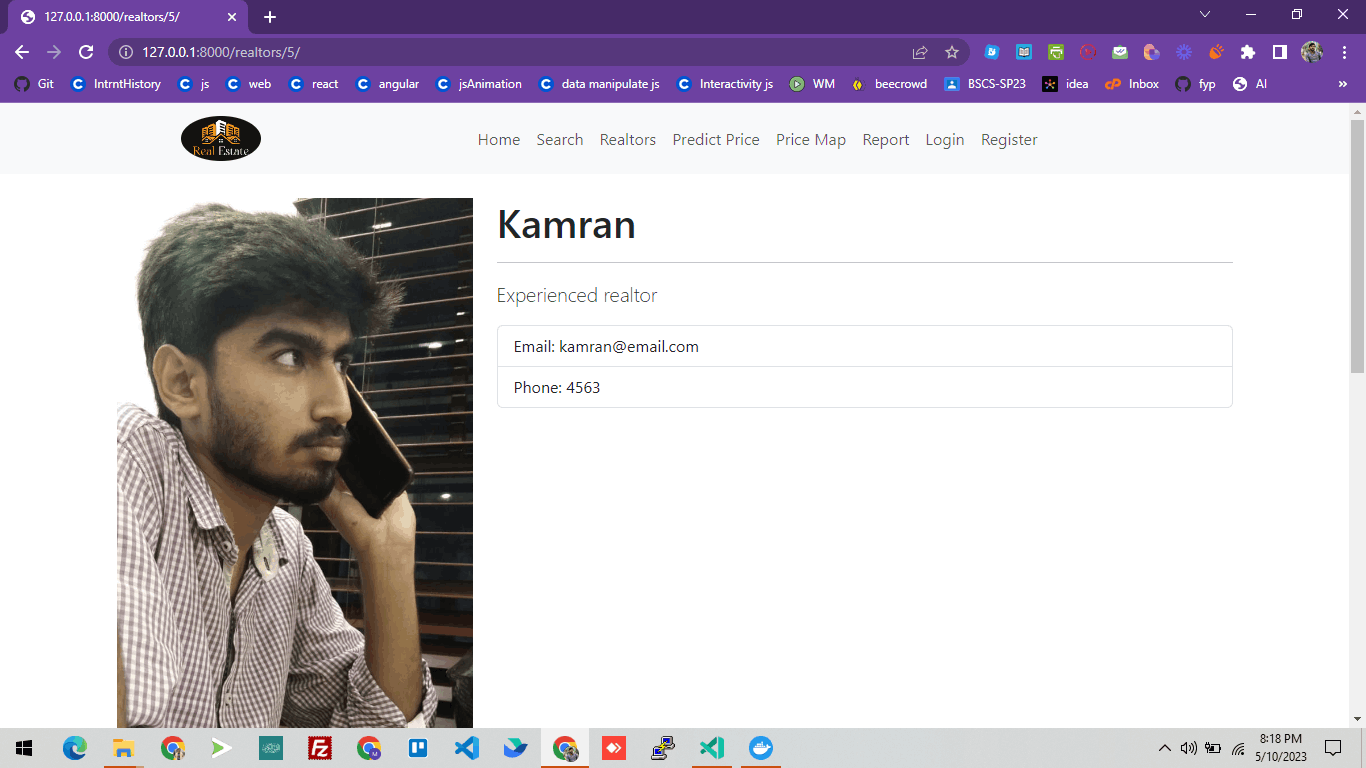Viewport: 1366px width, 768px height.
Task: Open the green printer extension icon
Action: click(x=1056, y=52)
